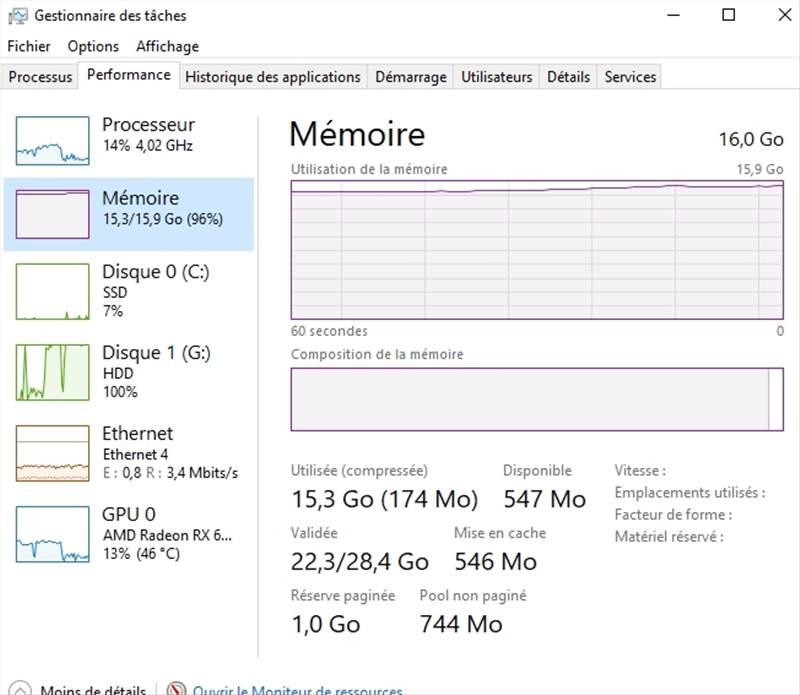
Task: Click the Composition de la mémoire bar
Action: (536, 399)
